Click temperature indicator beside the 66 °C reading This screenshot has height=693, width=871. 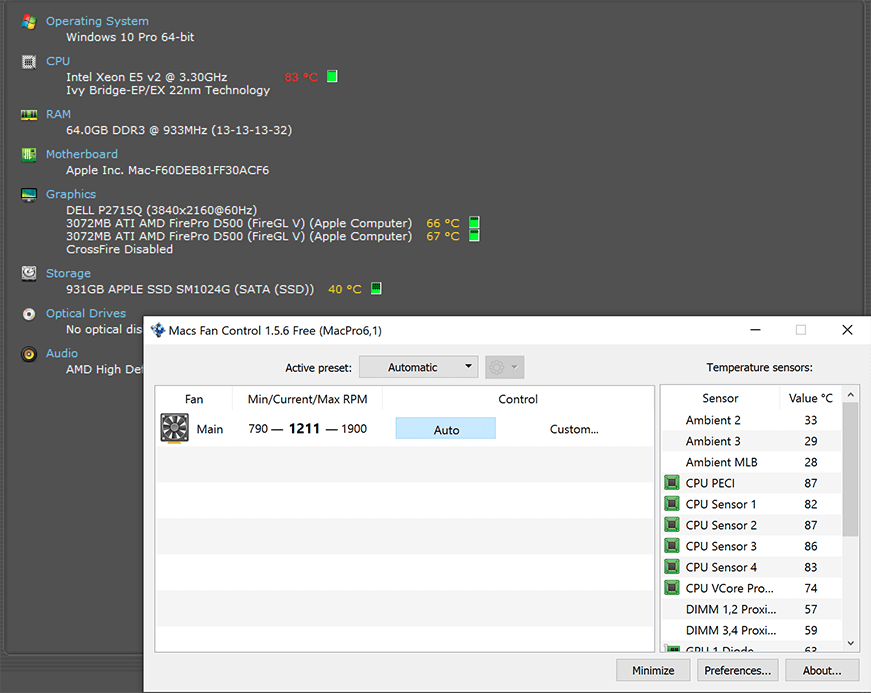click(x=474, y=223)
